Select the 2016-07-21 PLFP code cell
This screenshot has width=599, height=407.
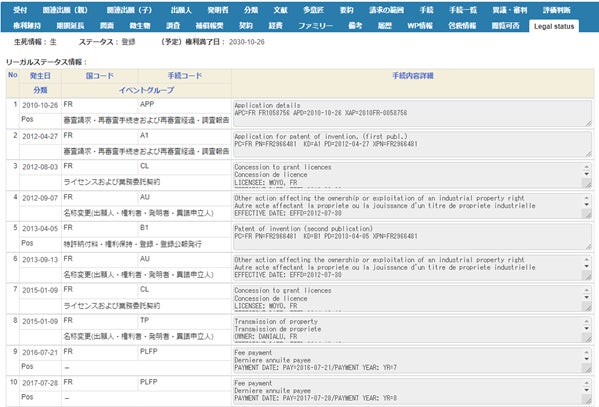[148, 351]
